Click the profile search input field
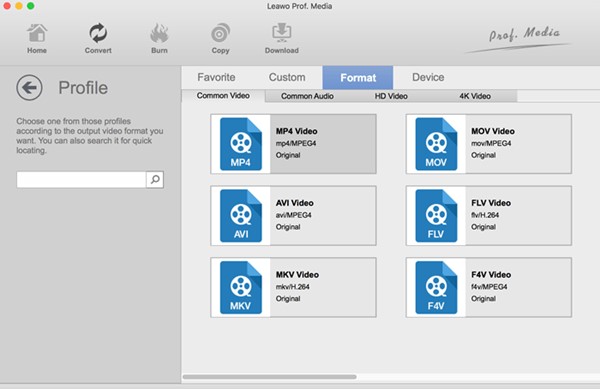Viewport: 600px width, 389px height. (81, 179)
